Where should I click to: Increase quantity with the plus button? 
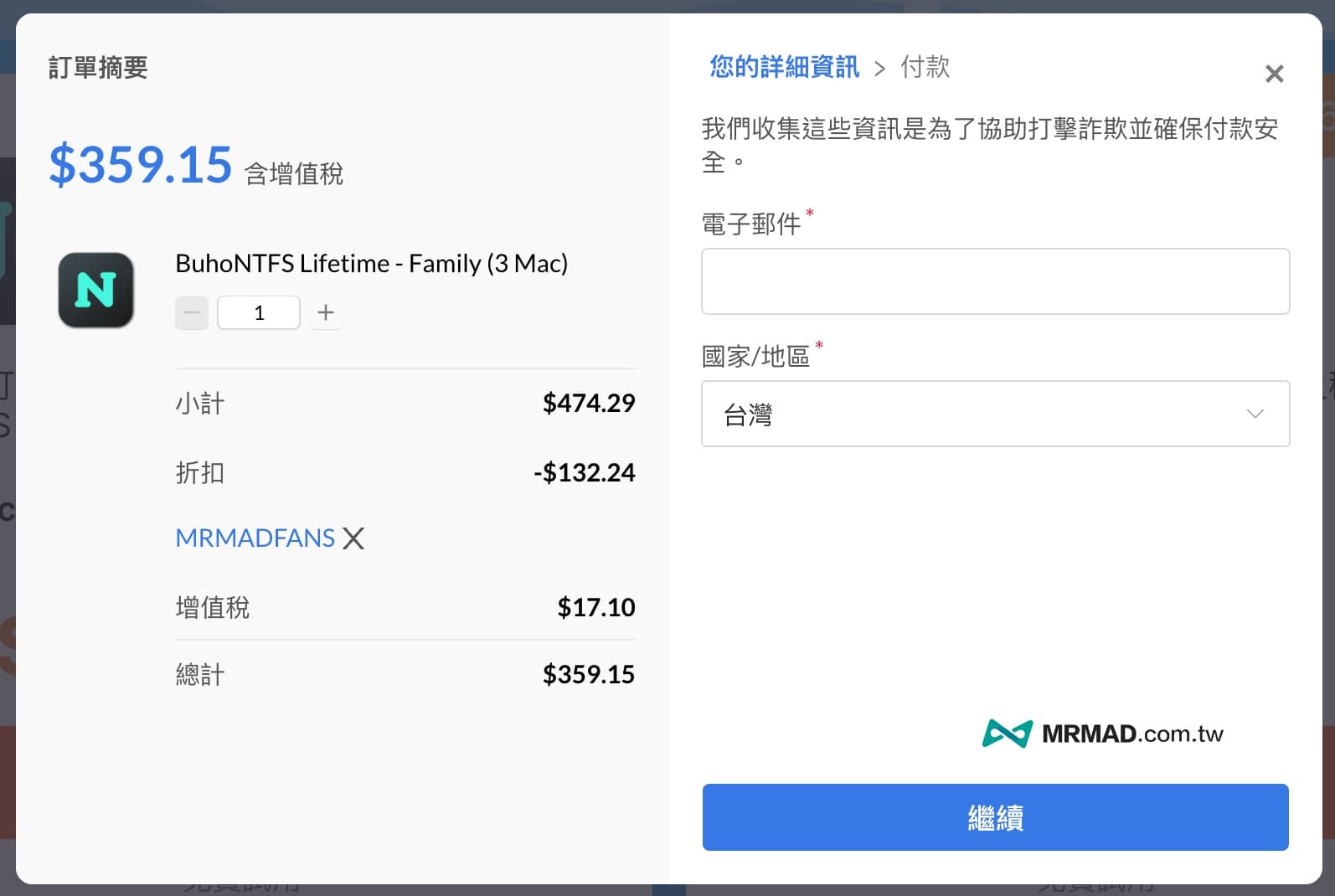tap(326, 313)
